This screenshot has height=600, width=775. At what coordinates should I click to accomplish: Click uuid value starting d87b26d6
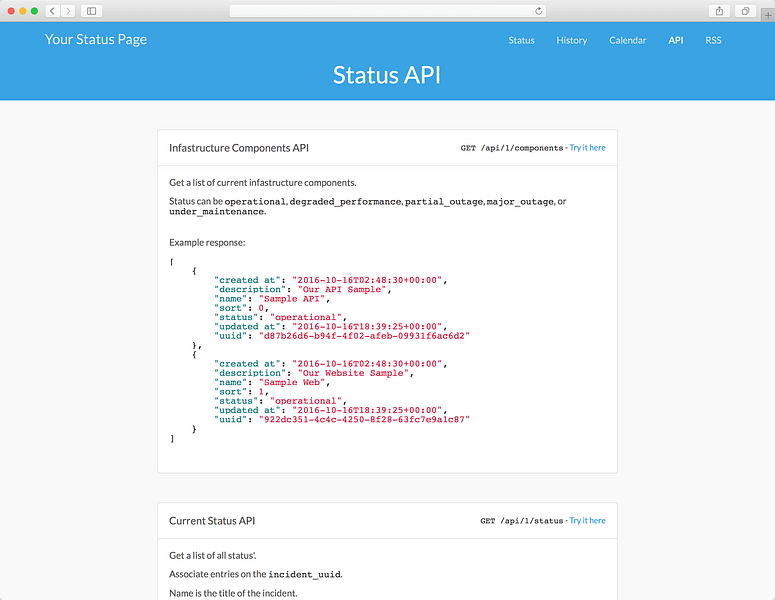[x=364, y=336]
